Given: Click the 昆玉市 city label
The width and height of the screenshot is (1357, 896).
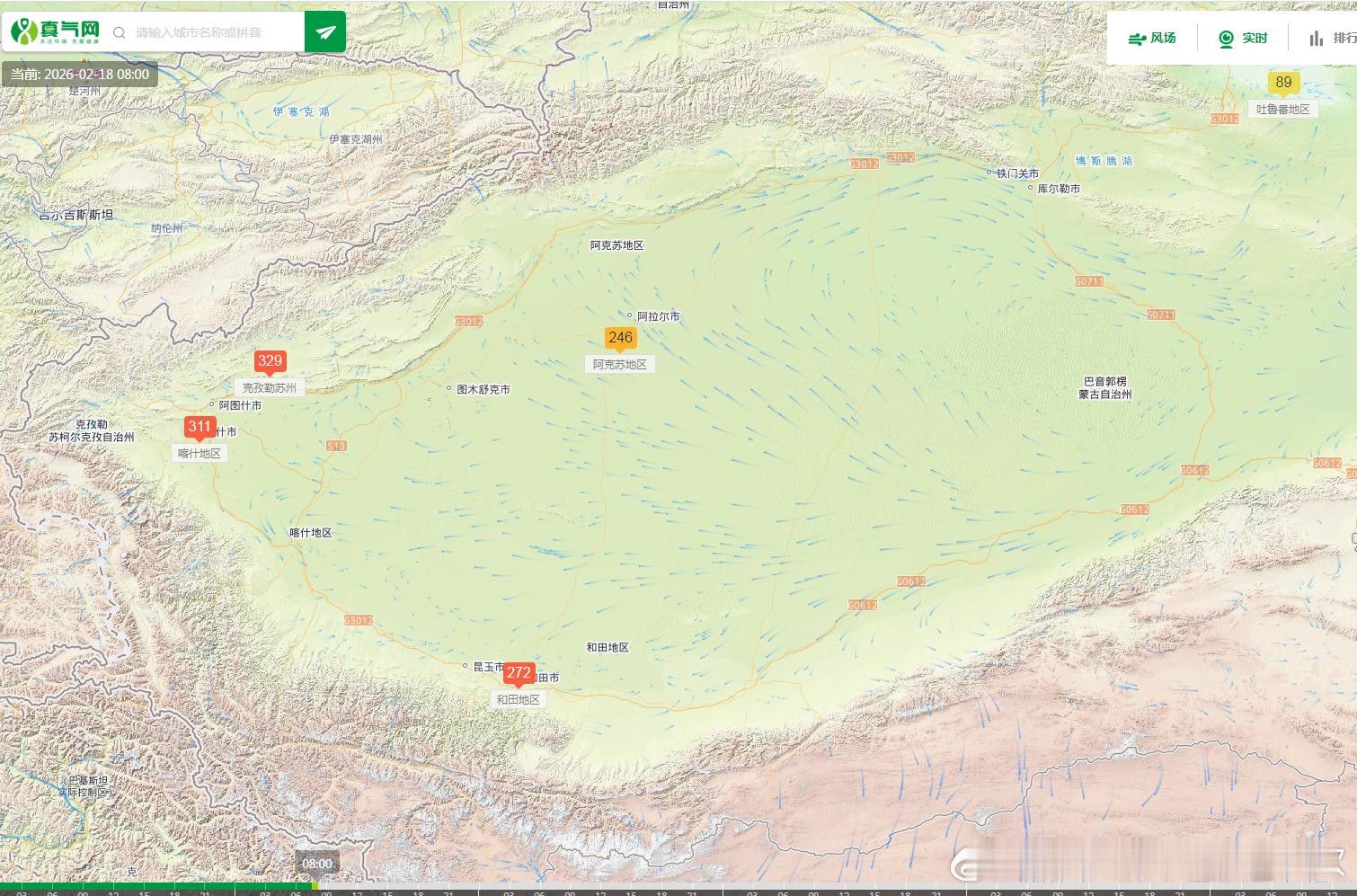Looking at the screenshot, I should tap(488, 667).
